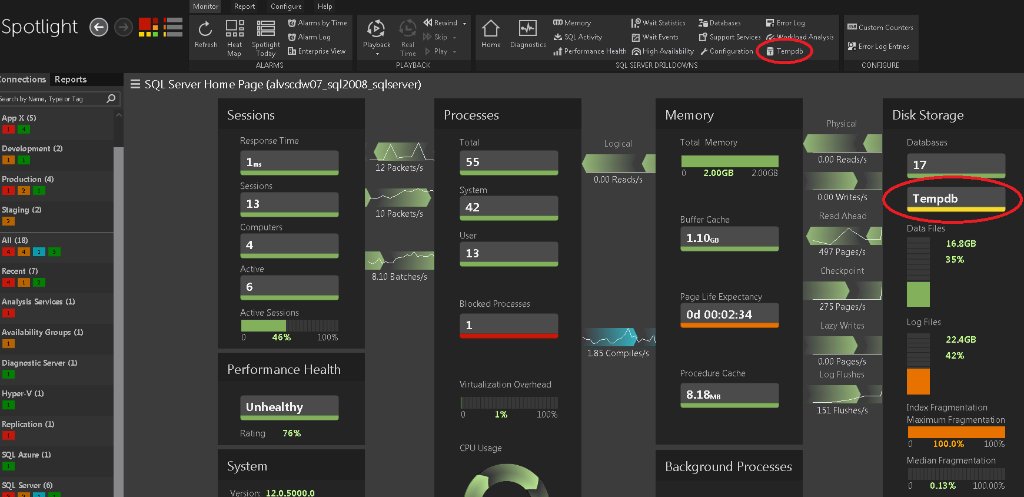Open High Availability drilldown
Screen dimensions: 1024x497
[662, 51]
